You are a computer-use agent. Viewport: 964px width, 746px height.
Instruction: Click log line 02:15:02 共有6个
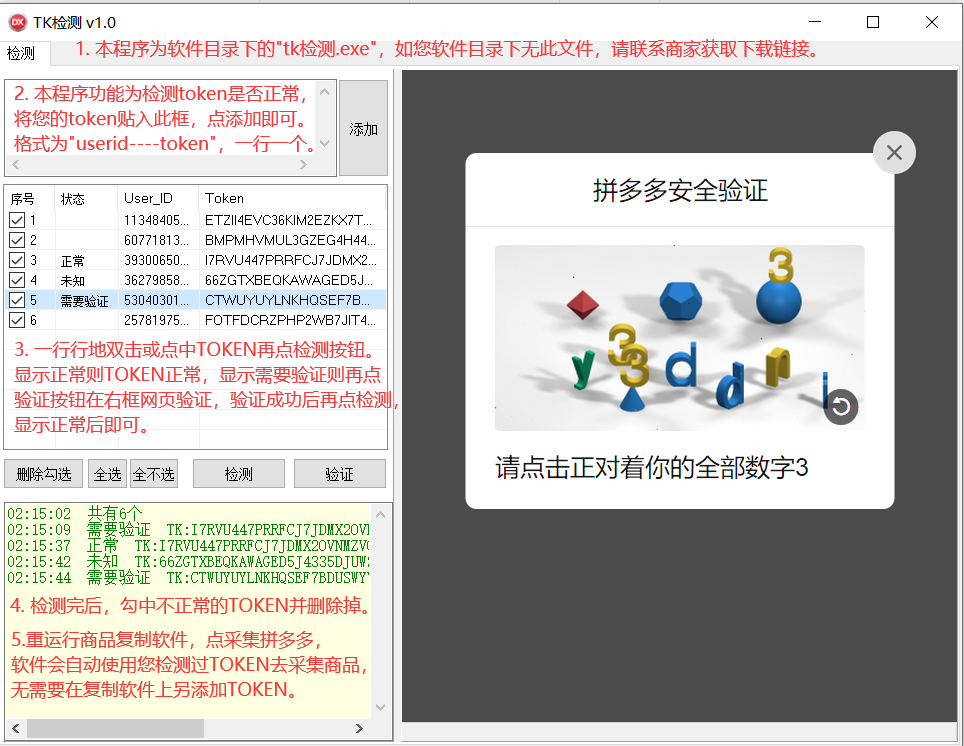[74, 513]
